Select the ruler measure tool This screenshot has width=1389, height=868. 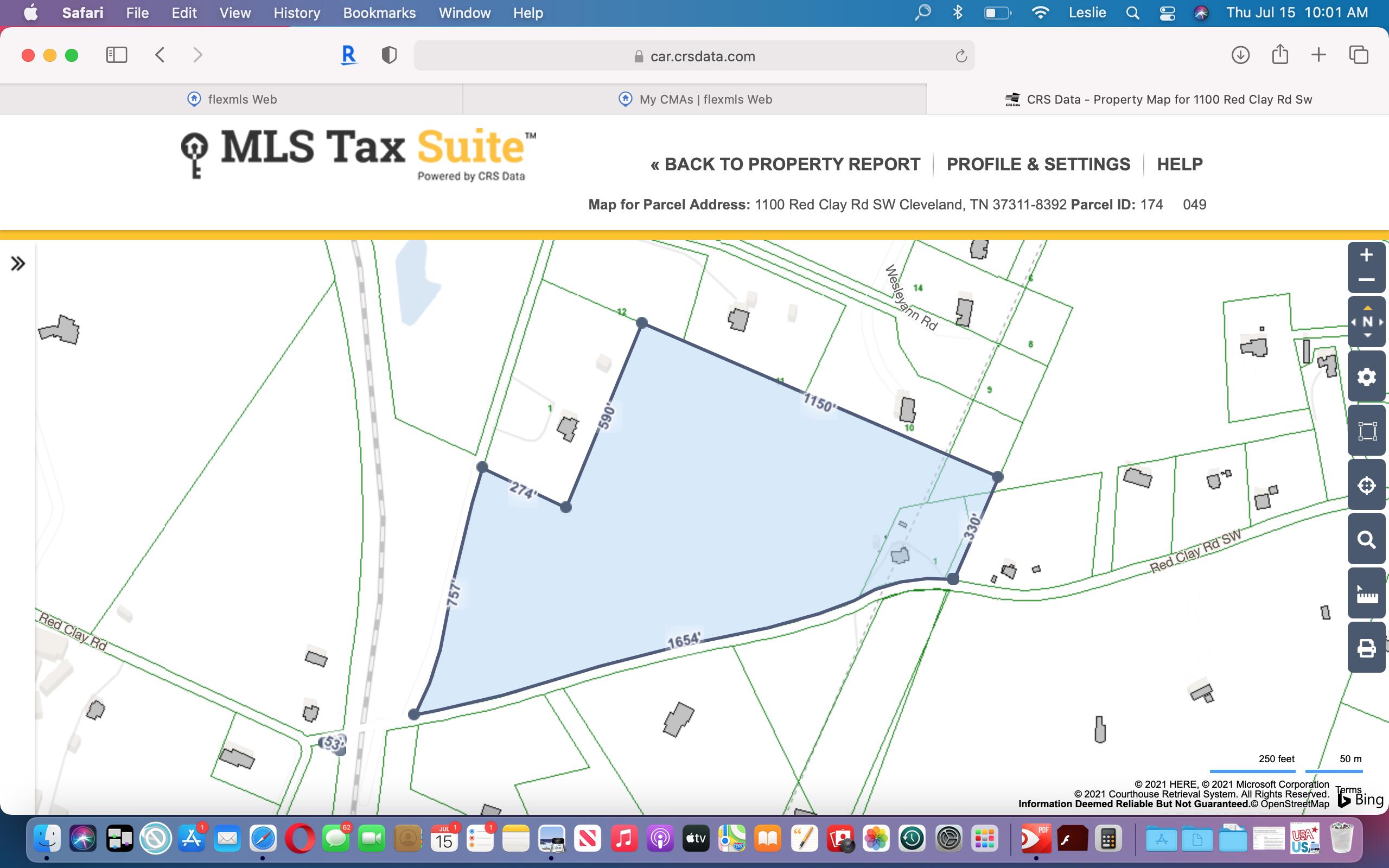(x=1366, y=593)
